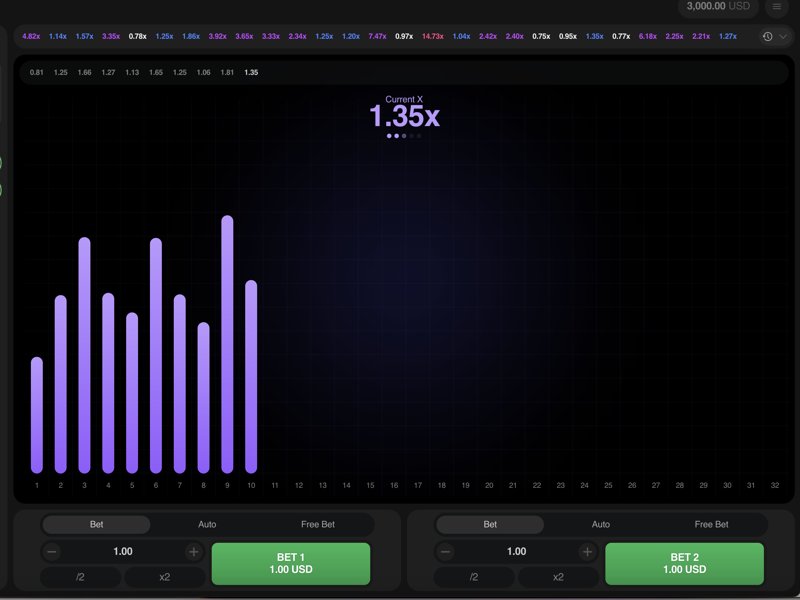Click the 1.04x history multiplier
Screen dimensions: 800x600
tap(461, 36)
